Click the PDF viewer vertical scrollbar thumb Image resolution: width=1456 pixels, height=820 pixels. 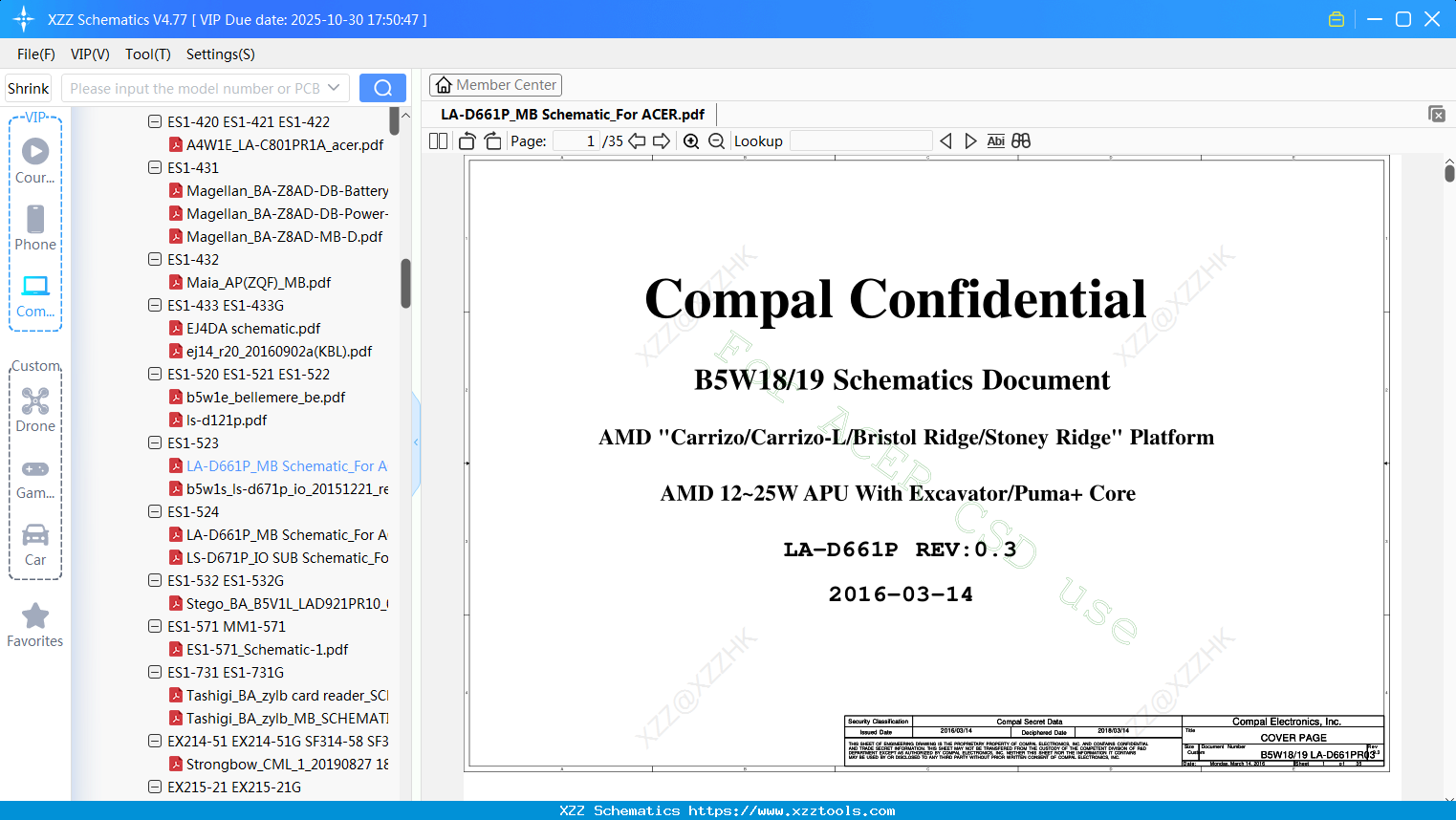(1449, 173)
